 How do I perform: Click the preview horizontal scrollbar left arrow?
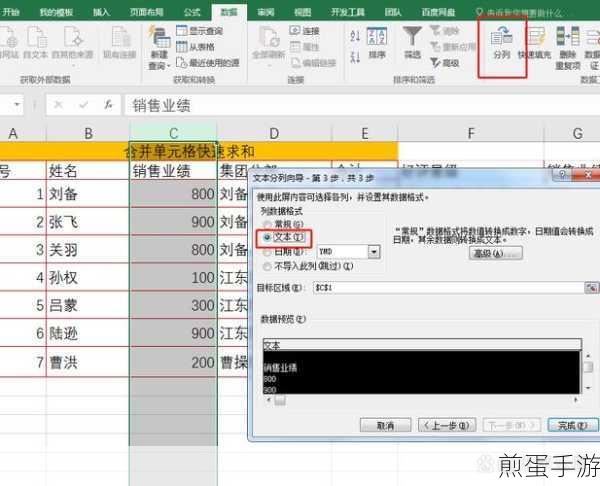pos(269,400)
